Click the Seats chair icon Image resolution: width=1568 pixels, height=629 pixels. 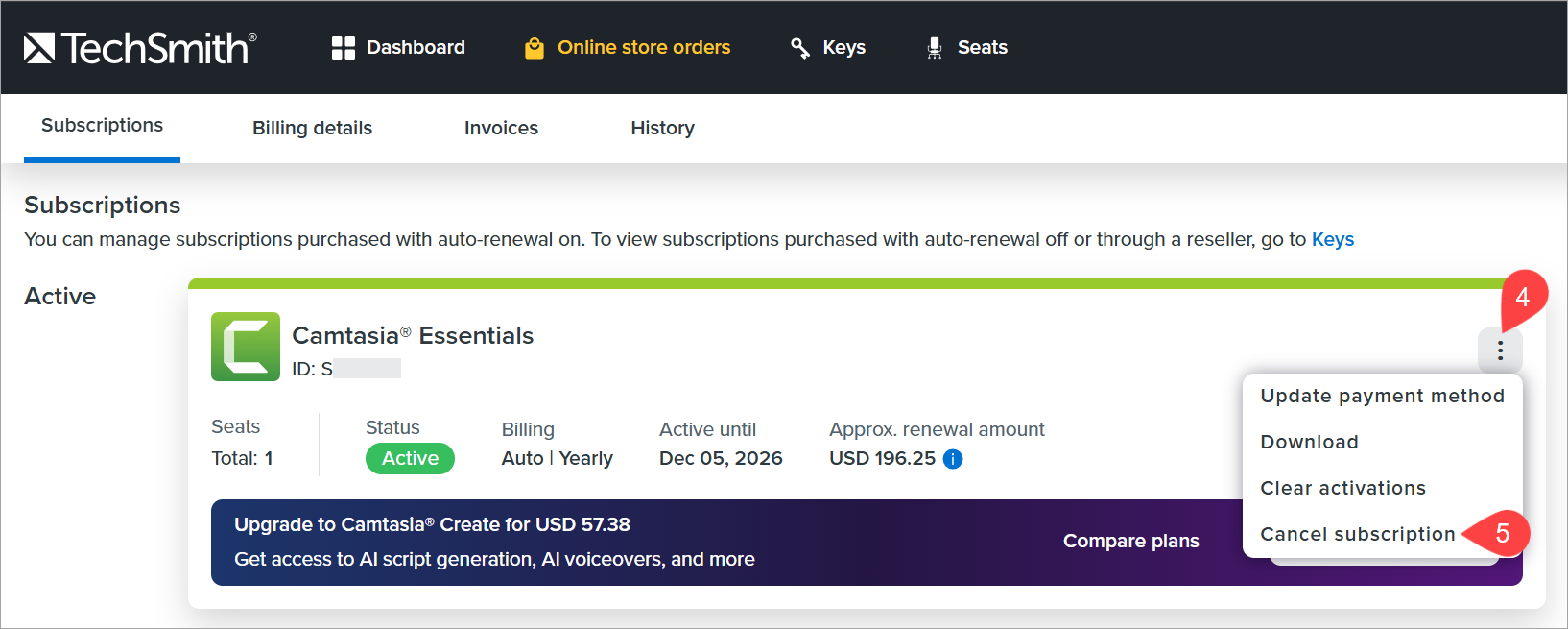point(935,48)
